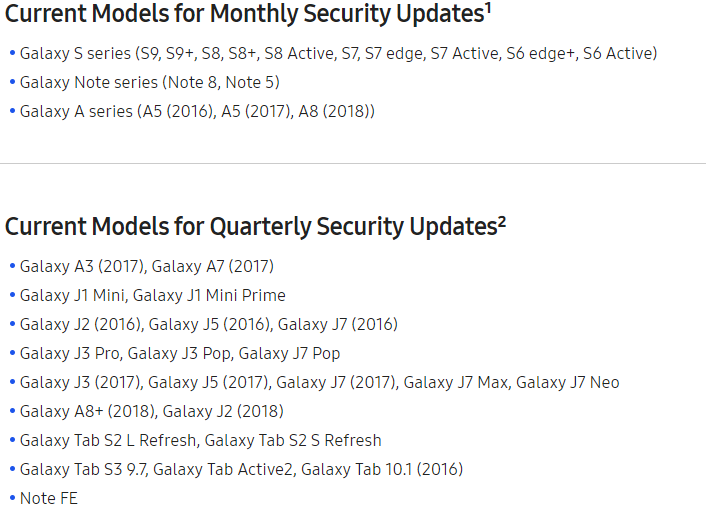Click the Current Models for Quarterly Security Updates heading
706x510 pixels.
click(250, 227)
